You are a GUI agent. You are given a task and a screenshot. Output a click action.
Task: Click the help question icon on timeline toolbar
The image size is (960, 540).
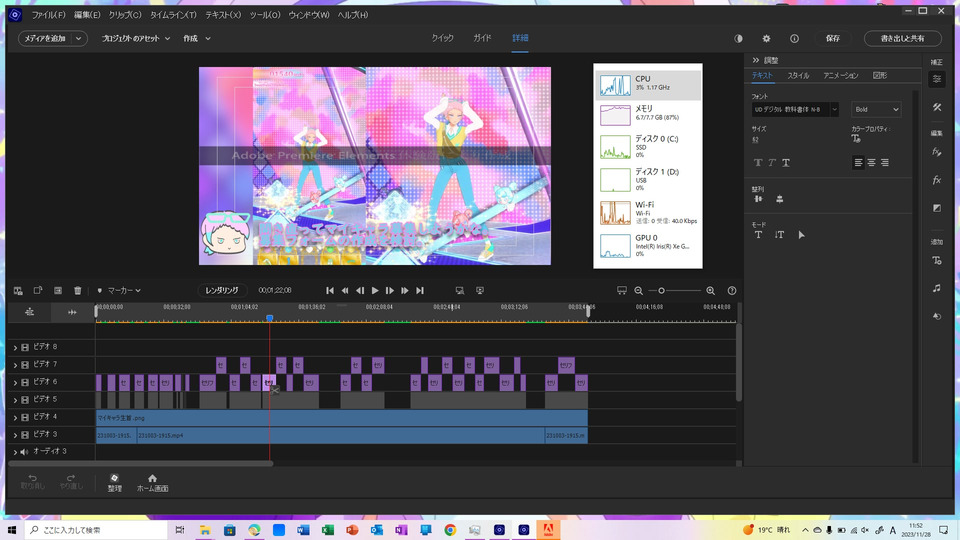[x=732, y=291]
